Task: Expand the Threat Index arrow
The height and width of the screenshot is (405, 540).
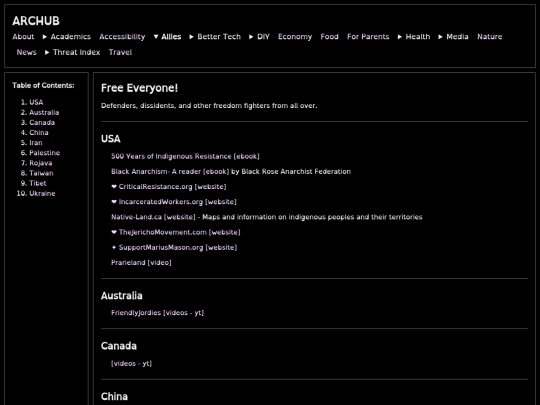Action: tap(47, 52)
